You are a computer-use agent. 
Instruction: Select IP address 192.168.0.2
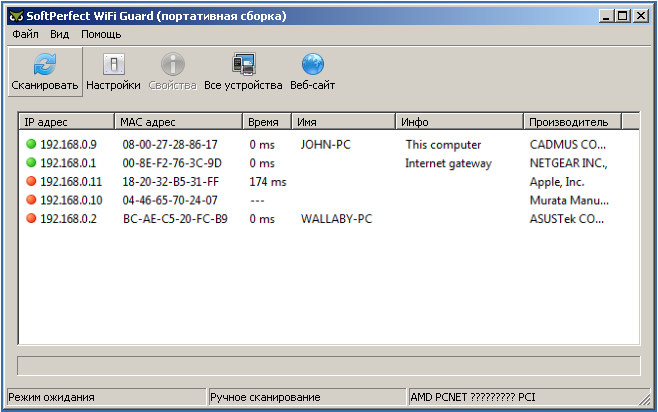[x=68, y=219]
